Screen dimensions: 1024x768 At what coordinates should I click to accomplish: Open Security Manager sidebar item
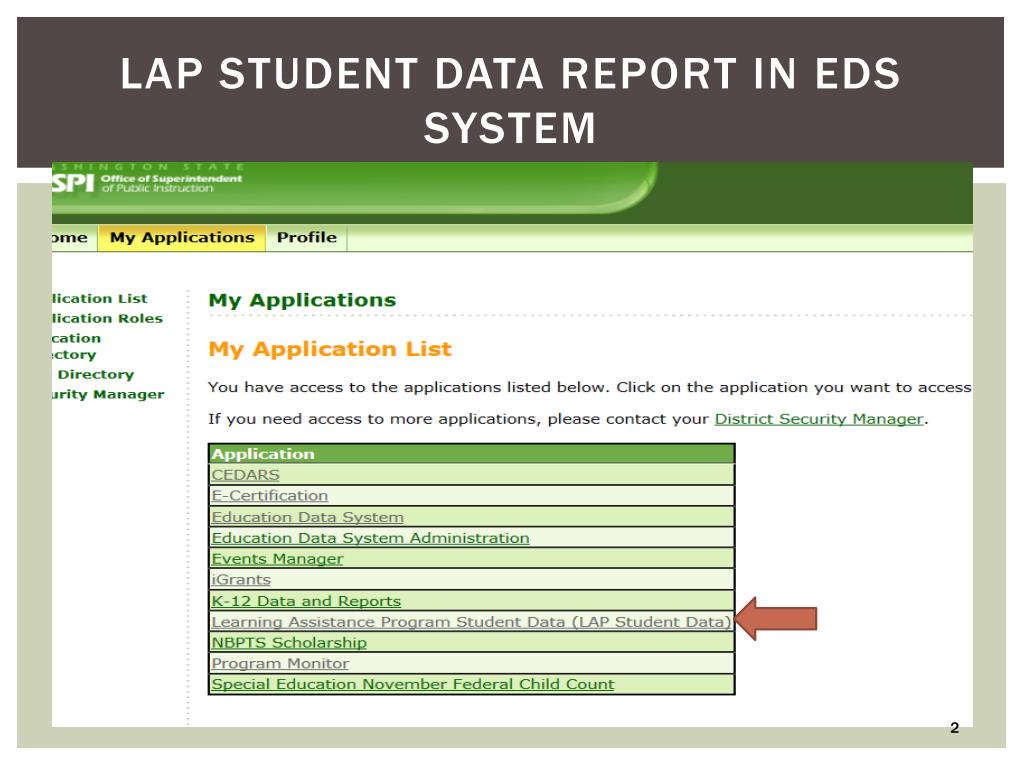108,394
